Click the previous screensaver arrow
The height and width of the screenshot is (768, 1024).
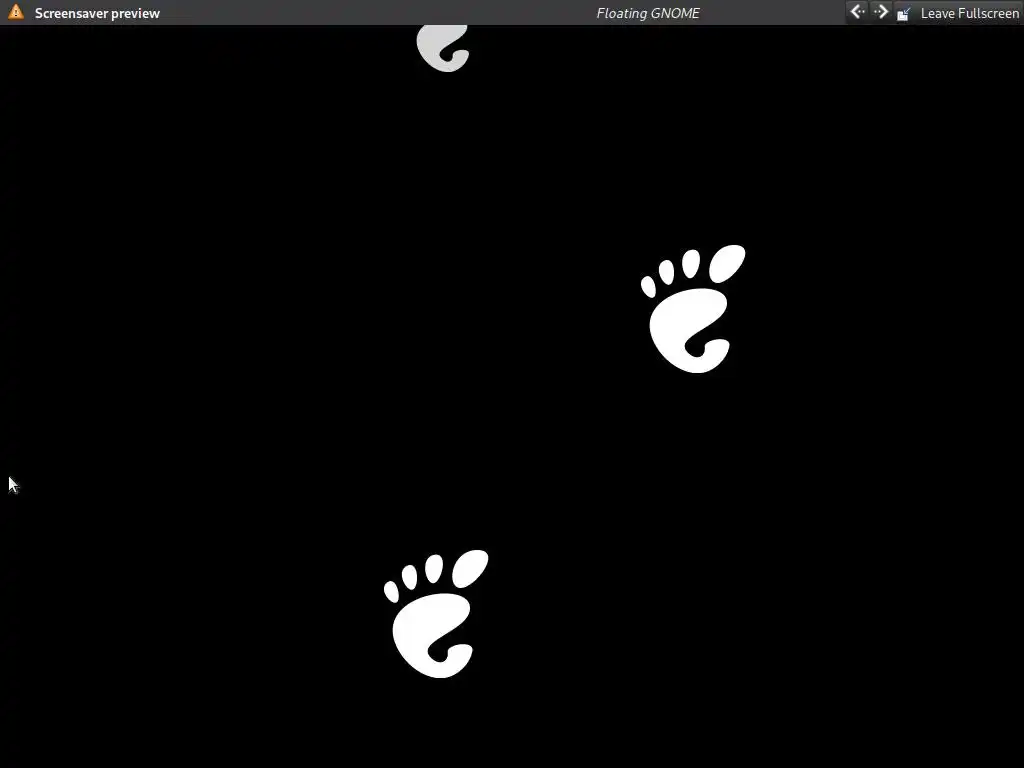857,12
